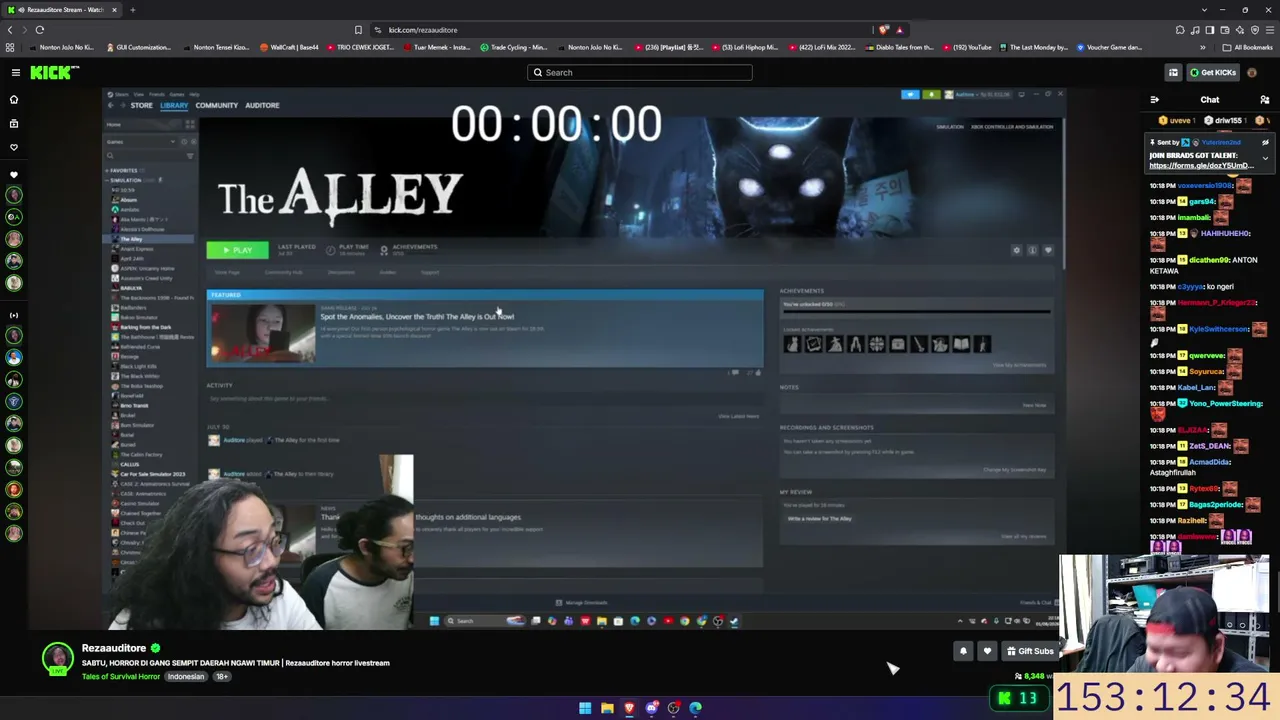Switch to Steam AUDITORE tab in stream
This screenshot has width=1280, height=720.
click(262, 105)
